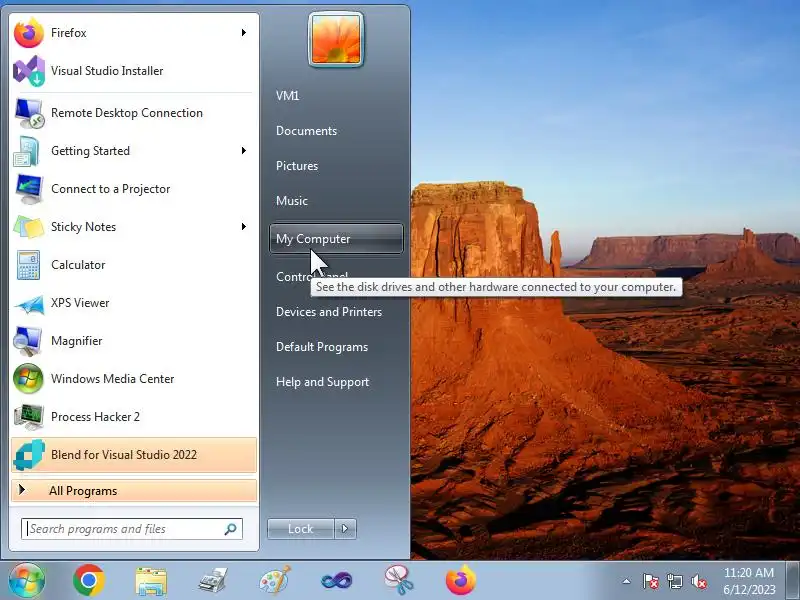Open Documents library
This screenshot has height=600, width=800.
[x=306, y=131]
